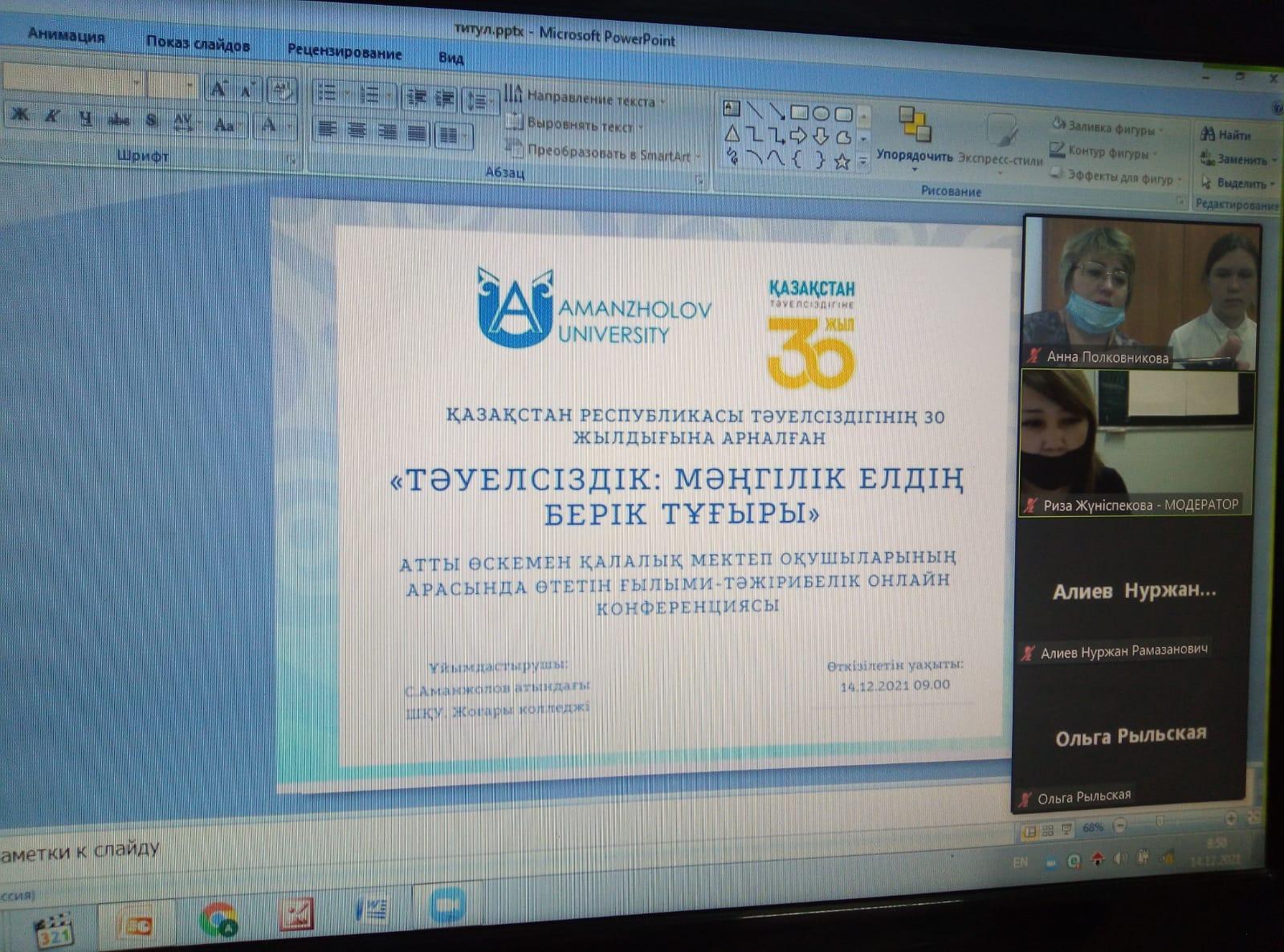Open the font color A dropdown
Screen dimensions: 1284x952
(x=274, y=125)
